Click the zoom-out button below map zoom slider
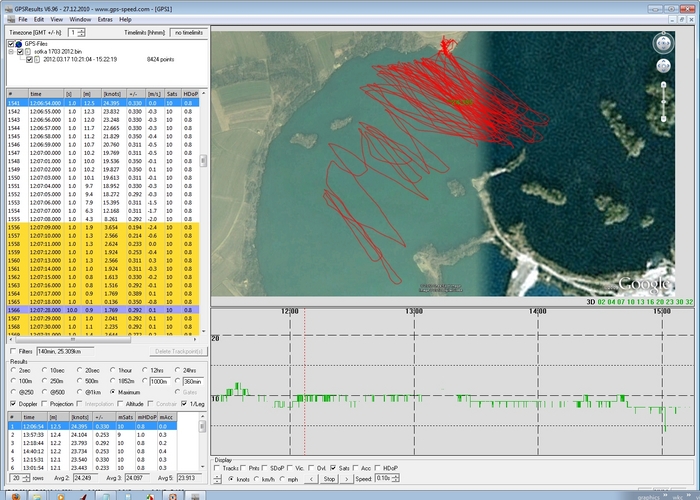The image size is (700, 500). (x=663, y=119)
